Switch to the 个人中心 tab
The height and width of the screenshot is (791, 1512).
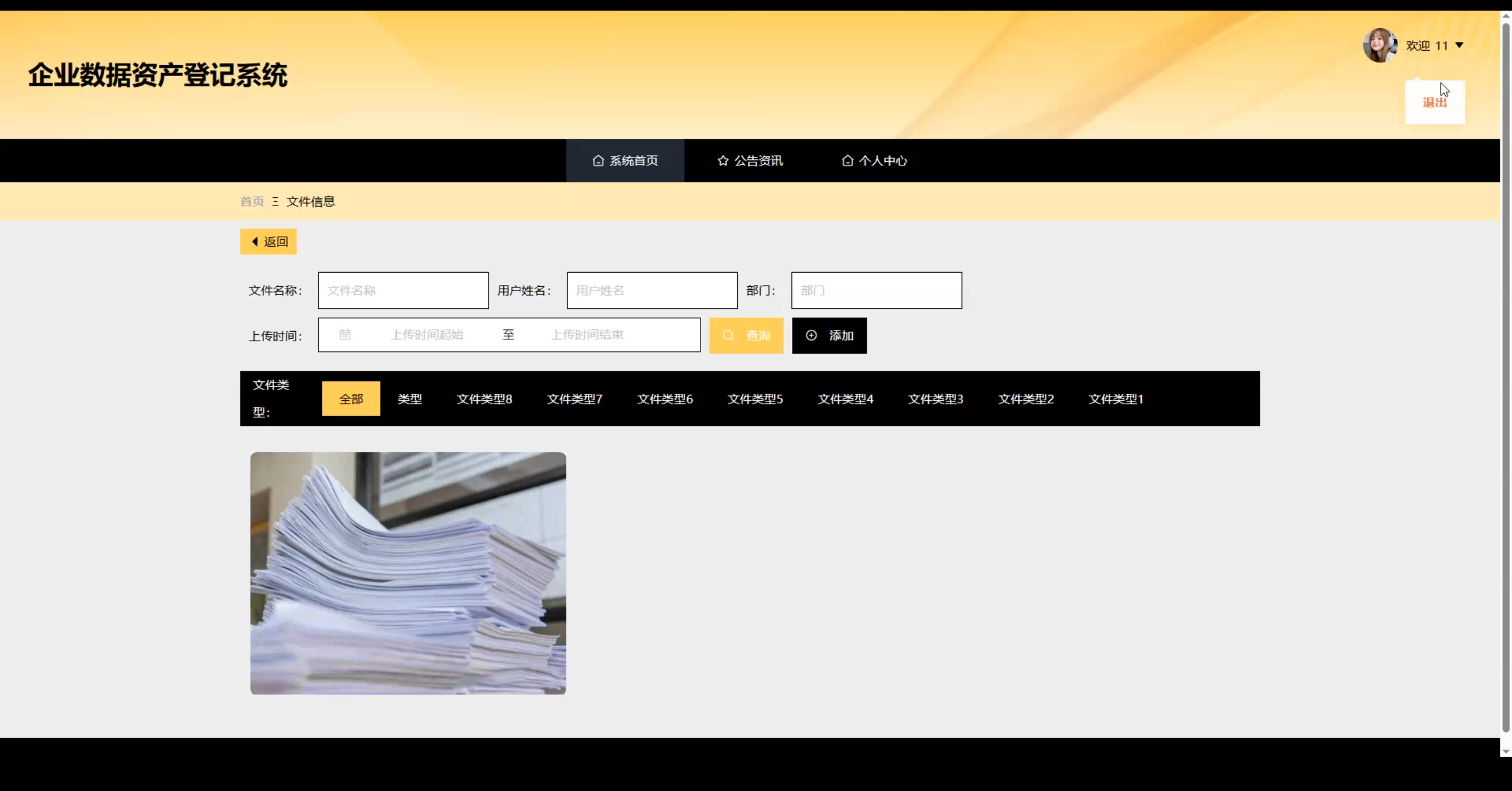pos(883,160)
